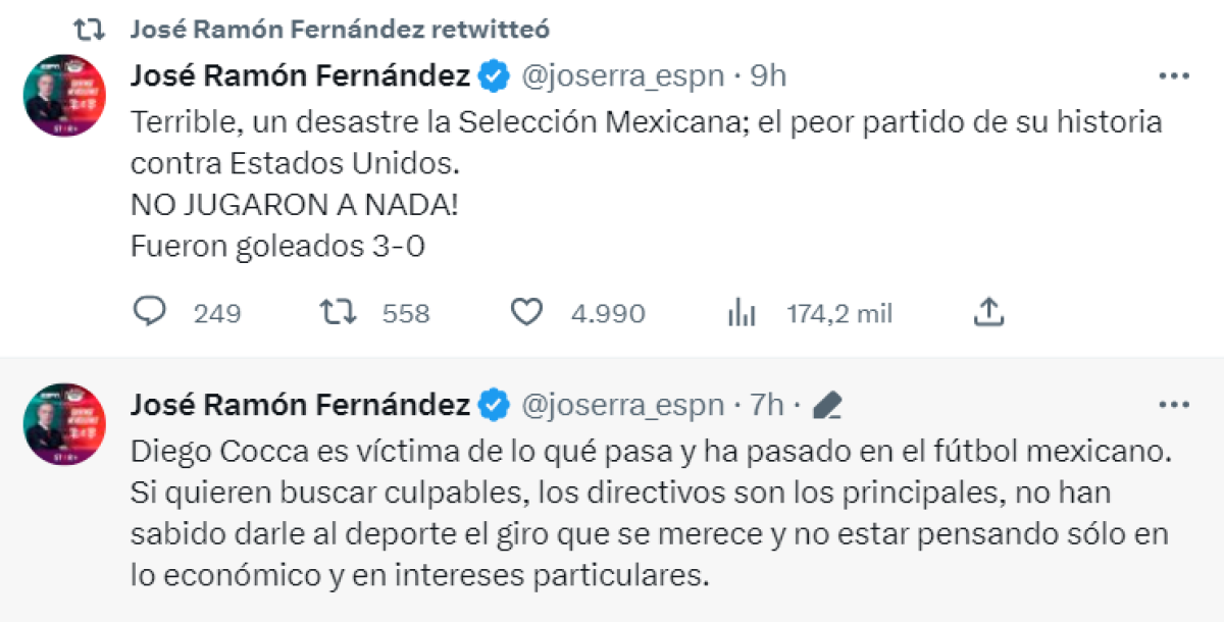Image resolution: width=1224 pixels, height=622 pixels.
Task: Click the 4.990 likes count
Action: coord(607,313)
